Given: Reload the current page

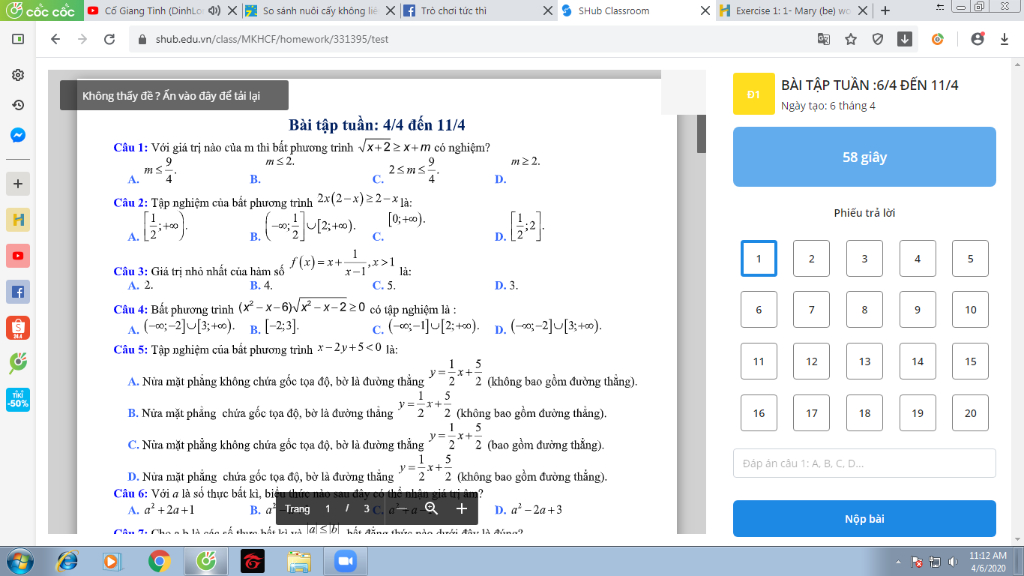Looking at the screenshot, I should point(110,39).
